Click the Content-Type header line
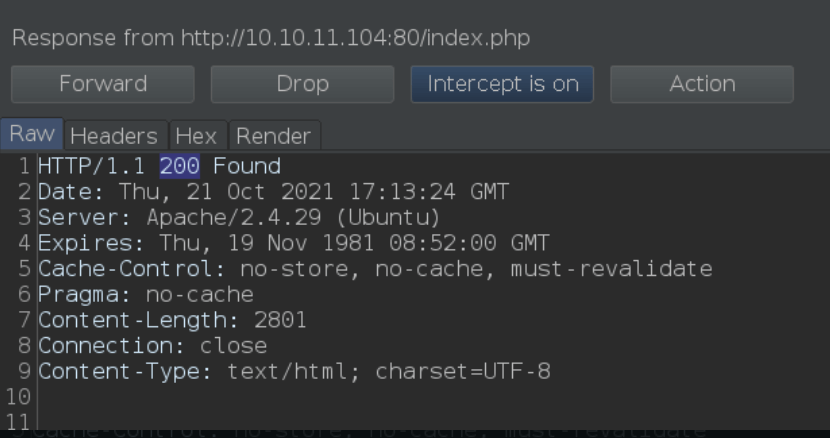The width and height of the screenshot is (830, 438). tap(294, 371)
